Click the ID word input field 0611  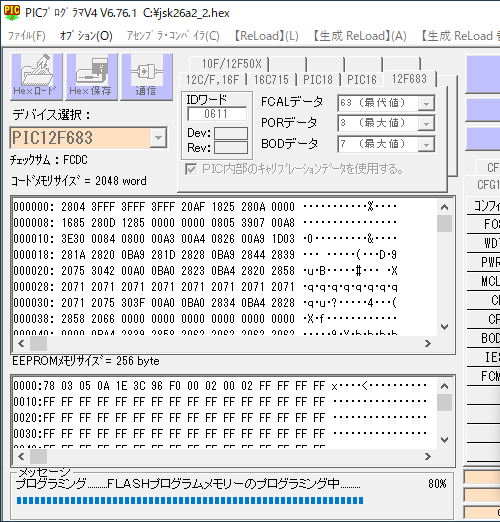(x=217, y=114)
